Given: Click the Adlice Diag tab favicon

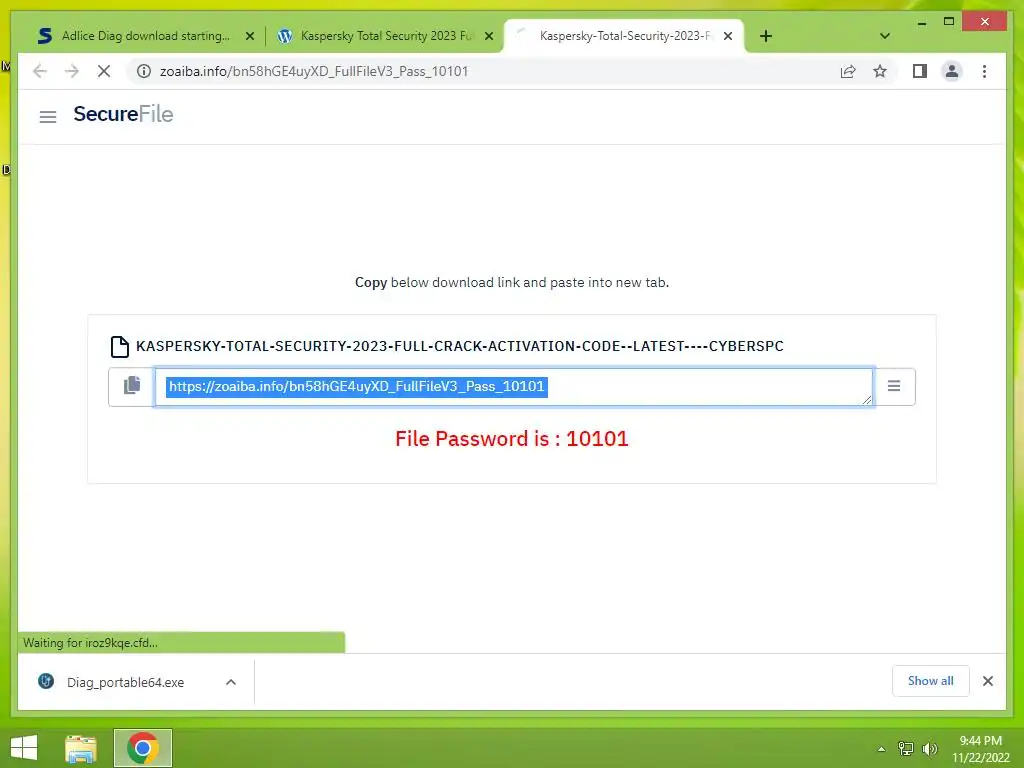Looking at the screenshot, I should click(x=44, y=36).
